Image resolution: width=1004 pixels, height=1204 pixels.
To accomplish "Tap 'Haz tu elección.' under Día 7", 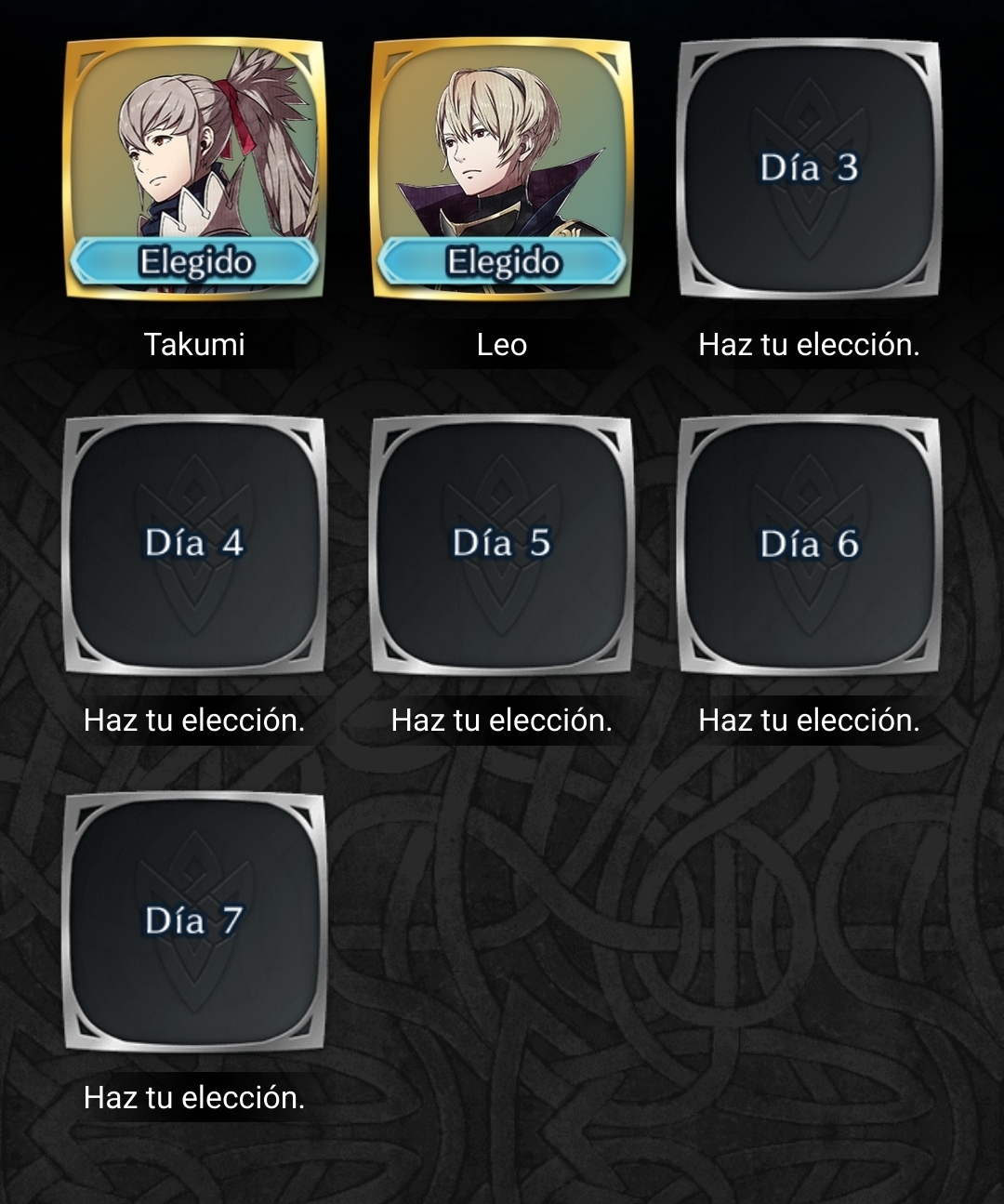I will (194, 1098).
